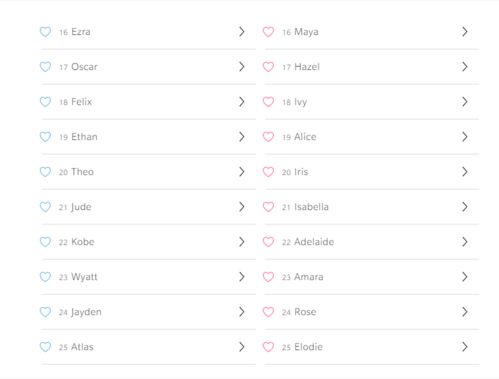Click the chevron arrow in Atlas row
This screenshot has width=499, height=379.
(242, 347)
